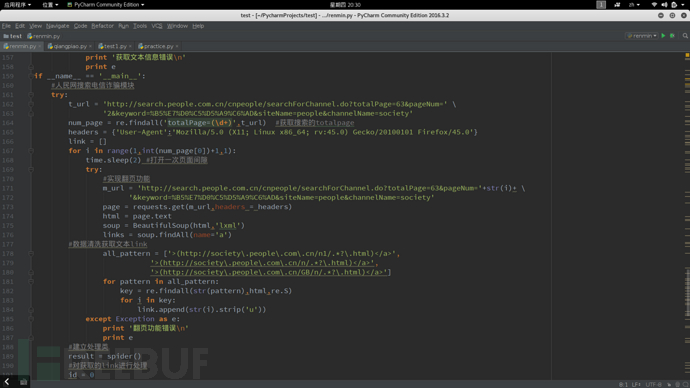
Task: Start debugging with the green bug icon
Action: (x=672, y=36)
